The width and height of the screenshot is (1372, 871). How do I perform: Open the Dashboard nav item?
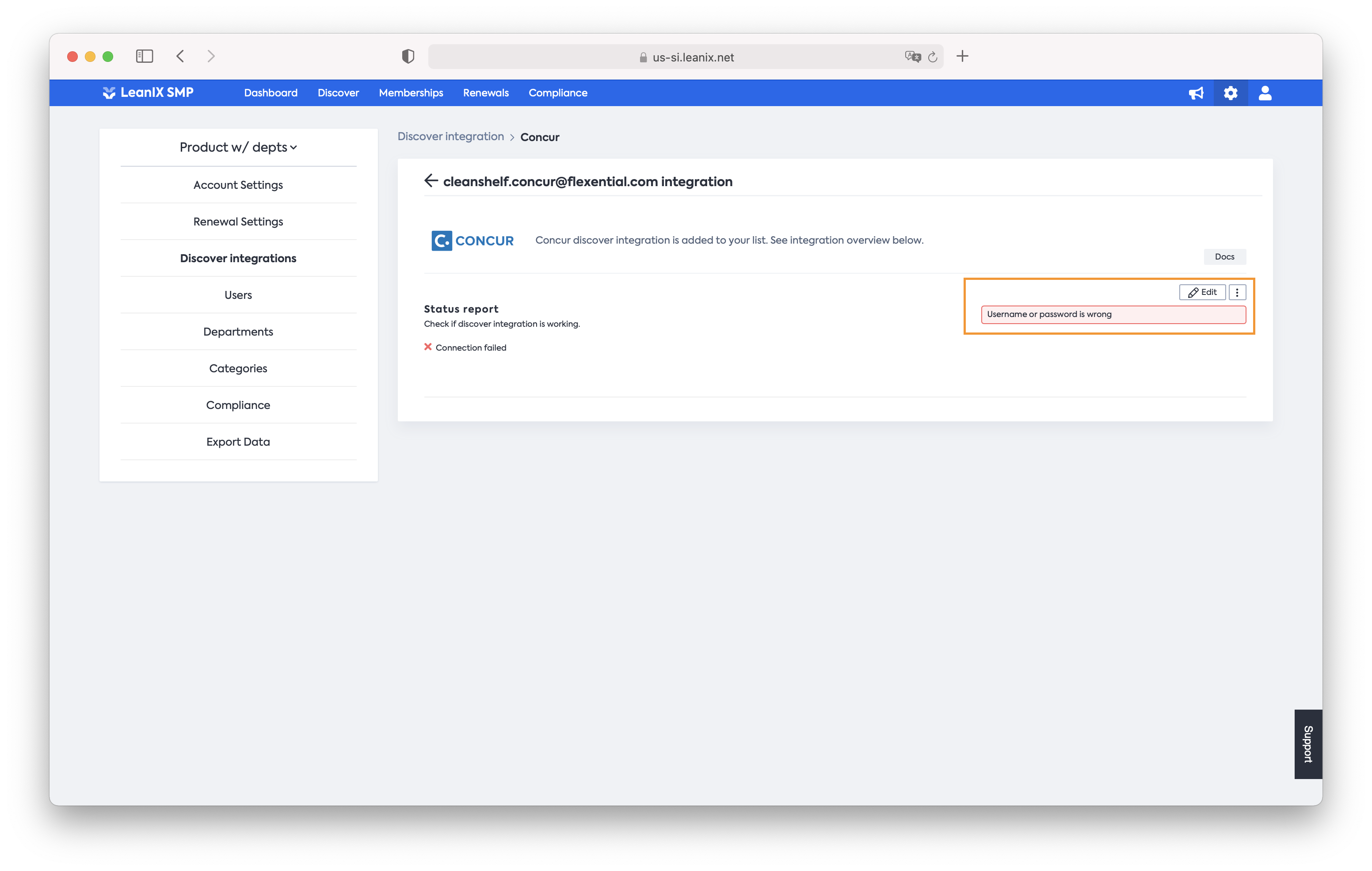(x=271, y=92)
